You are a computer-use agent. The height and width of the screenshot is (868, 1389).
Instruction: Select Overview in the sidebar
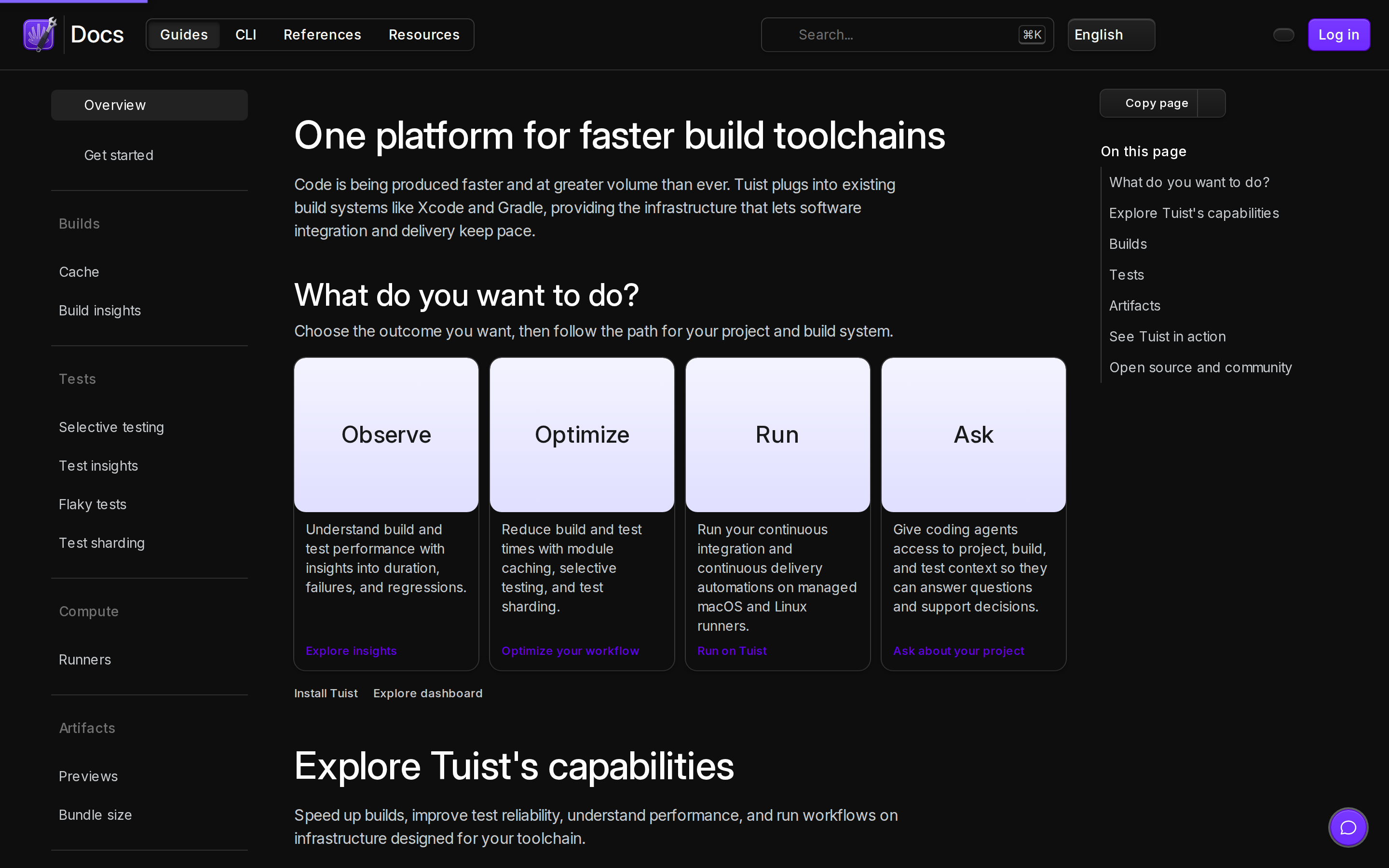coord(149,105)
